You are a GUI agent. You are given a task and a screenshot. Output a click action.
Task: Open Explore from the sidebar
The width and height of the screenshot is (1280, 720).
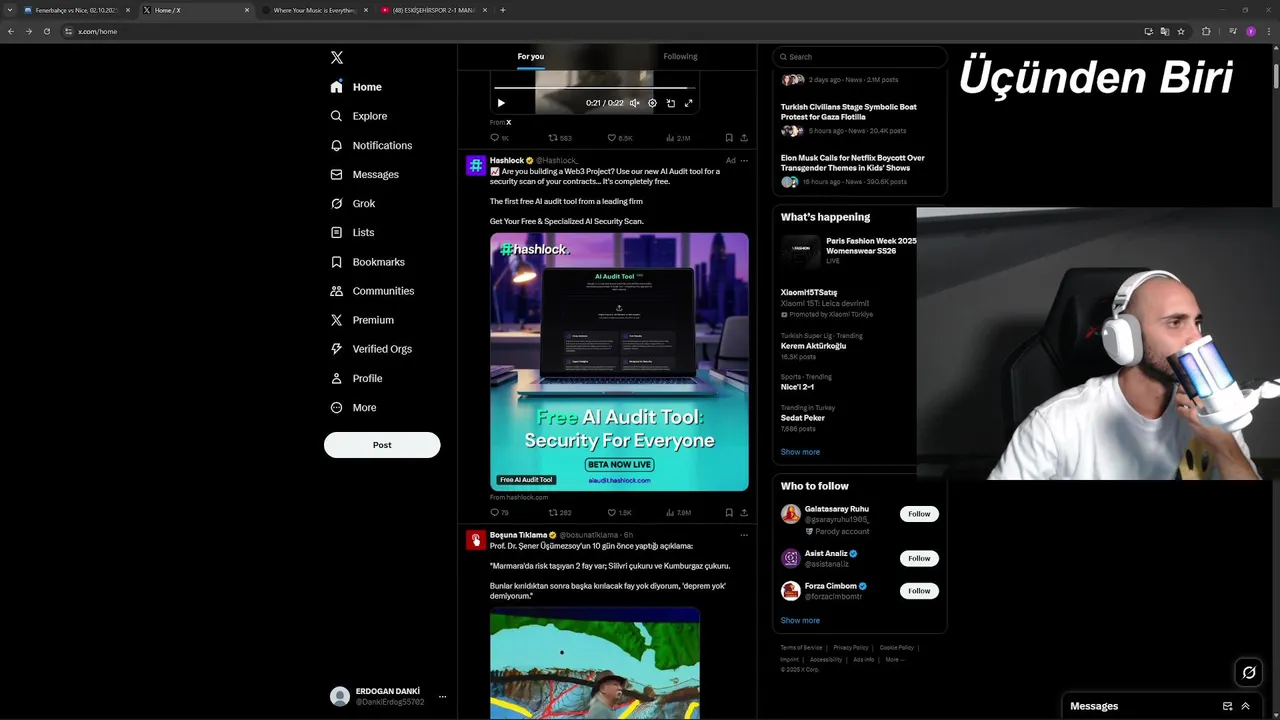coord(358,116)
